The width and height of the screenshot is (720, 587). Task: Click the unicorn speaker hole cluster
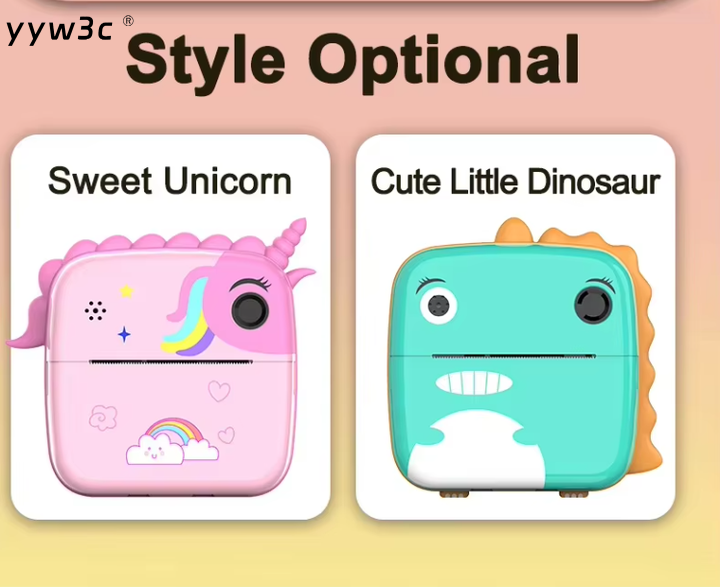click(96, 311)
